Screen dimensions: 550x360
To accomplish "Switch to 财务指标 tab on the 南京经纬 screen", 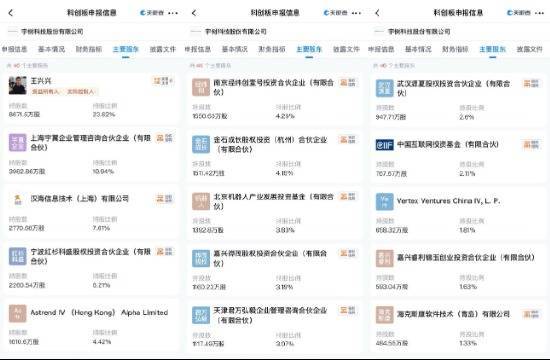I will coord(272,49).
